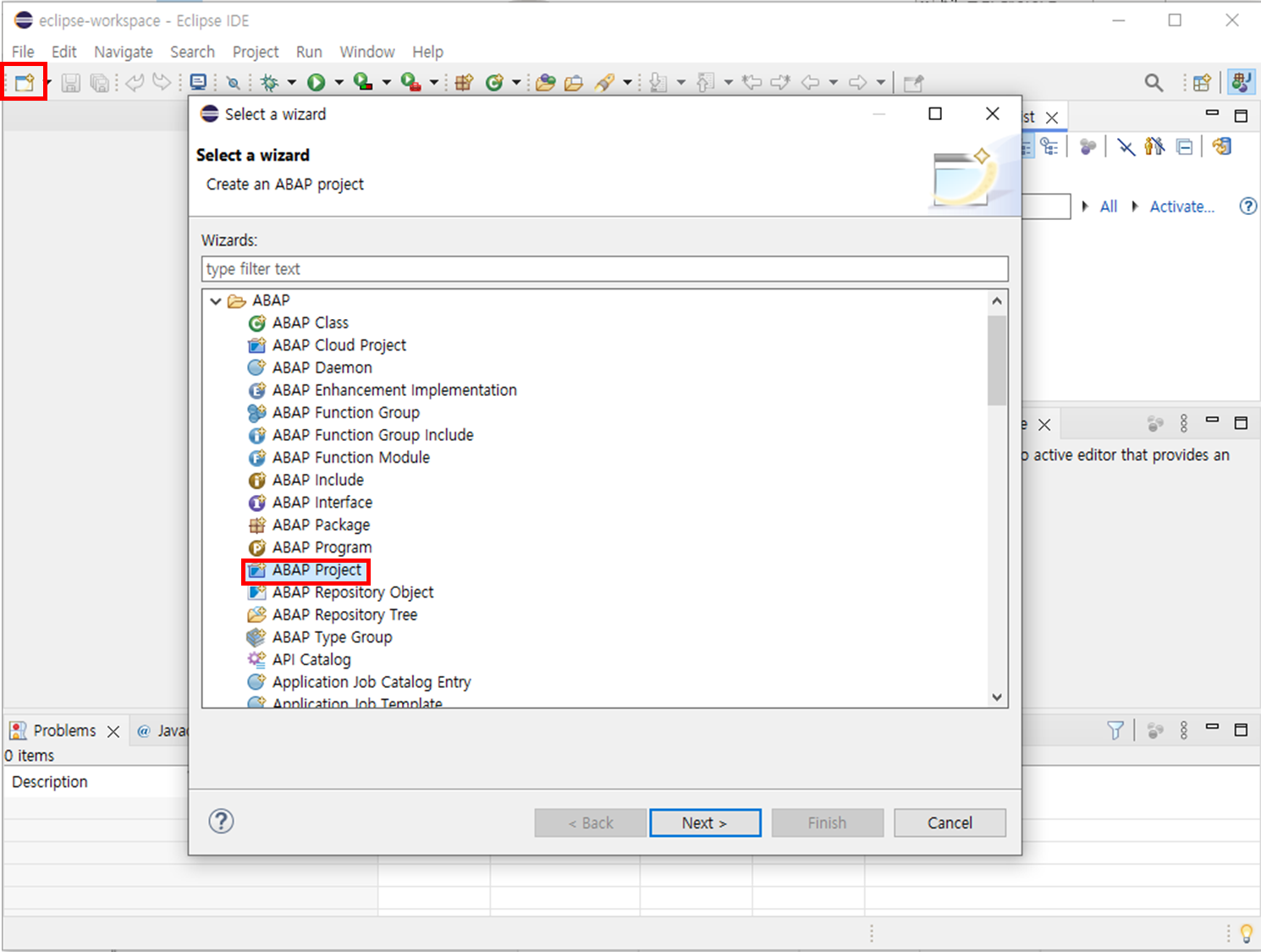The height and width of the screenshot is (952, 1261).
Task: Open the dropdown arrow beside External Tools icon
Action: point(434,82)
